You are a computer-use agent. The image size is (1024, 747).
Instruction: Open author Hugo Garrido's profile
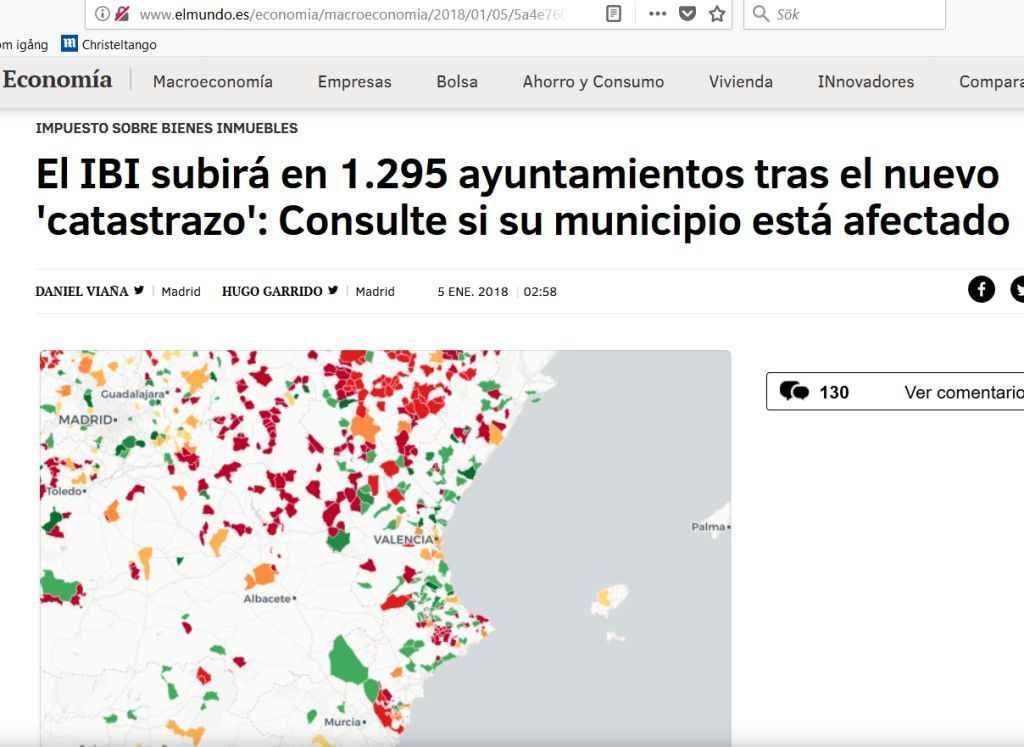272,291
